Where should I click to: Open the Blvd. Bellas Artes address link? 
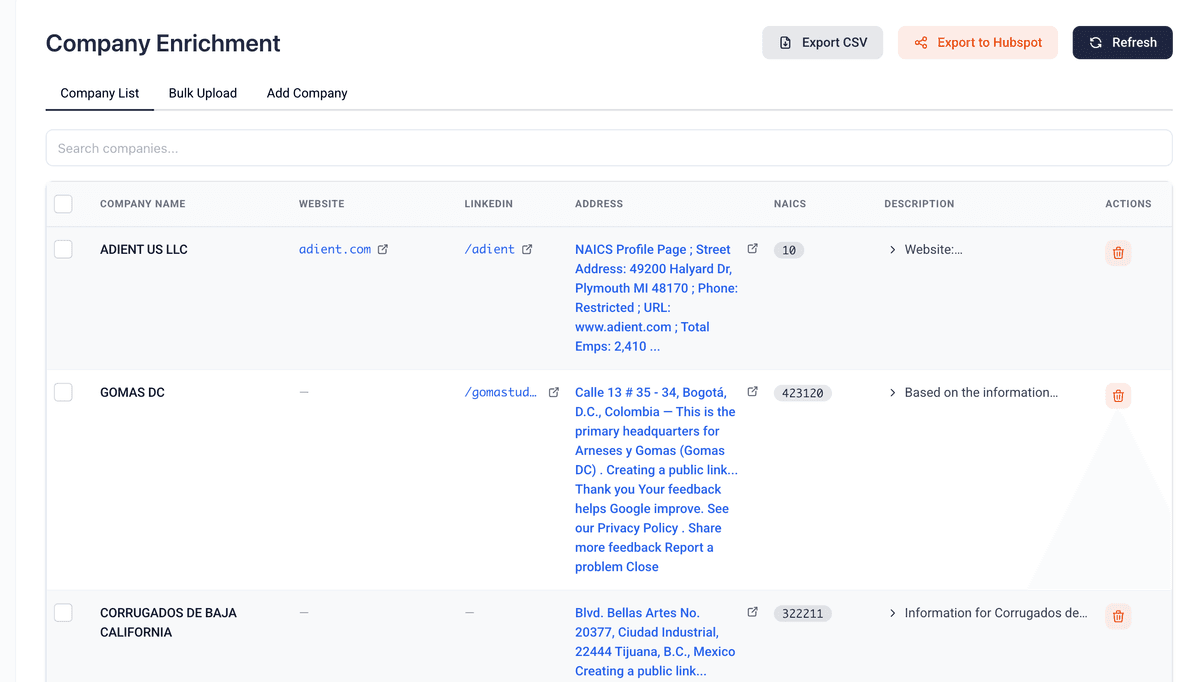tap(656, 642)
